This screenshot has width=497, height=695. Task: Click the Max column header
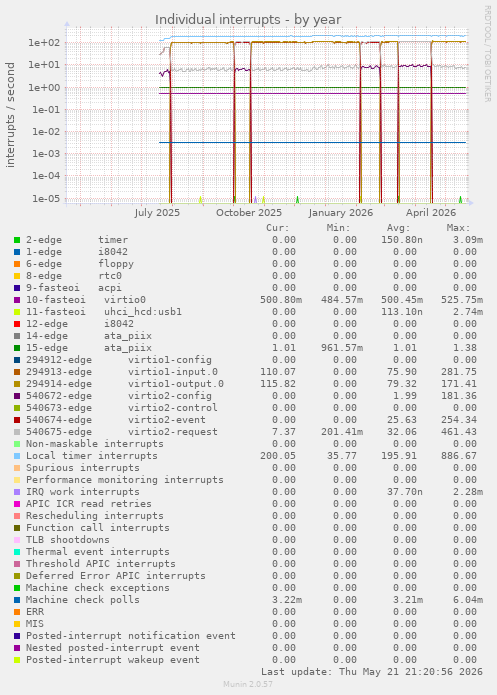[458, 228]
